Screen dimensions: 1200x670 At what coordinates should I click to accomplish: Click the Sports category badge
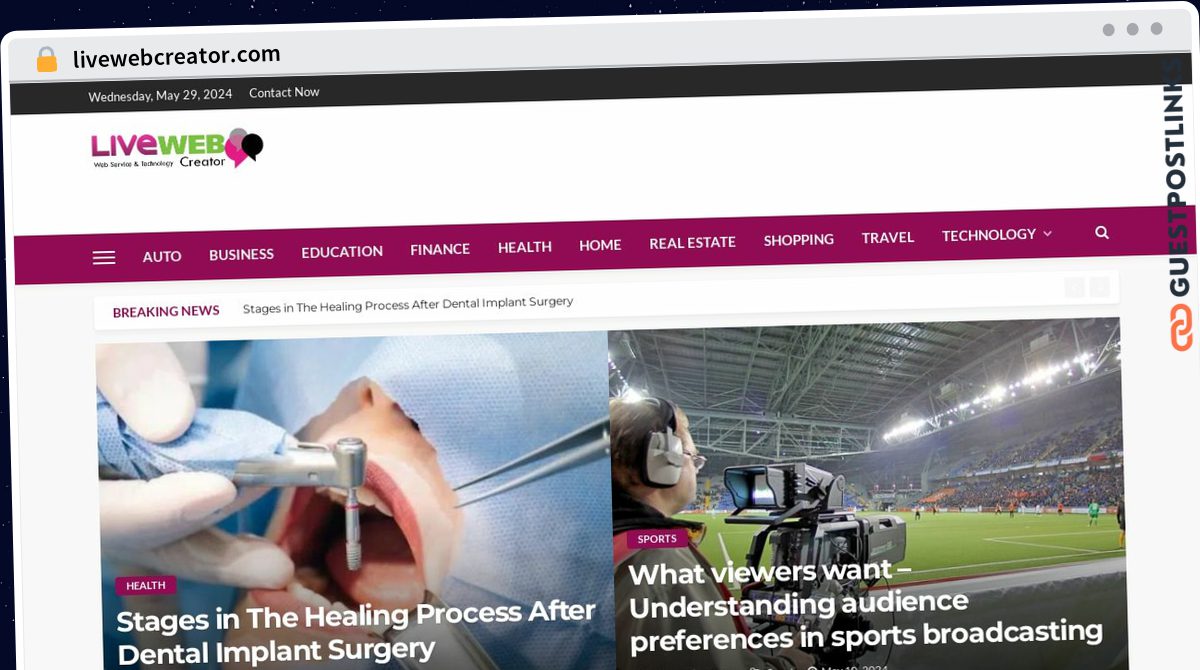(657, 539)
